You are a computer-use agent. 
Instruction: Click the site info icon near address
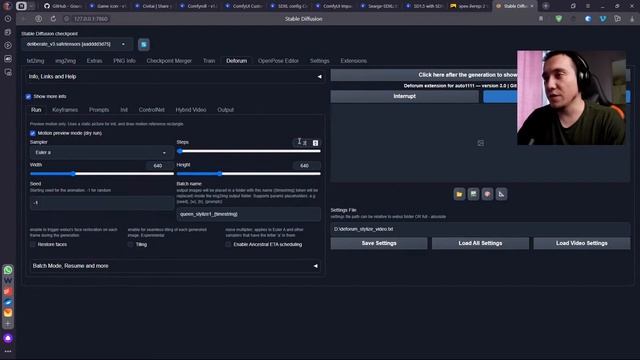67,19
